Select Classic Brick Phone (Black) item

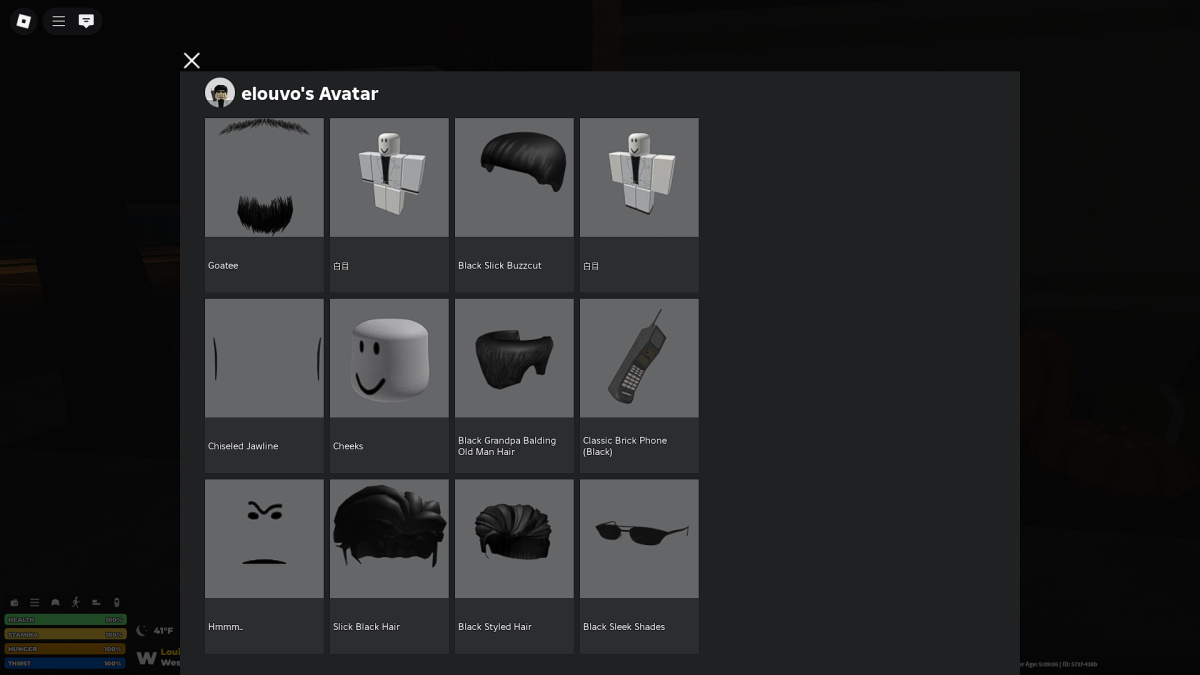point(639,358)
